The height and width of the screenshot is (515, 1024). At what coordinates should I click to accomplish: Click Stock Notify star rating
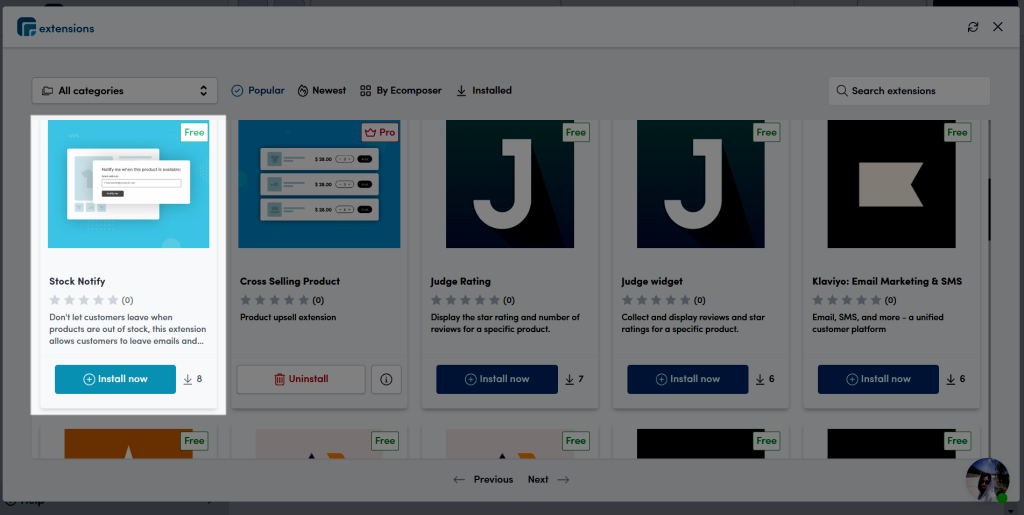point(84,300)
